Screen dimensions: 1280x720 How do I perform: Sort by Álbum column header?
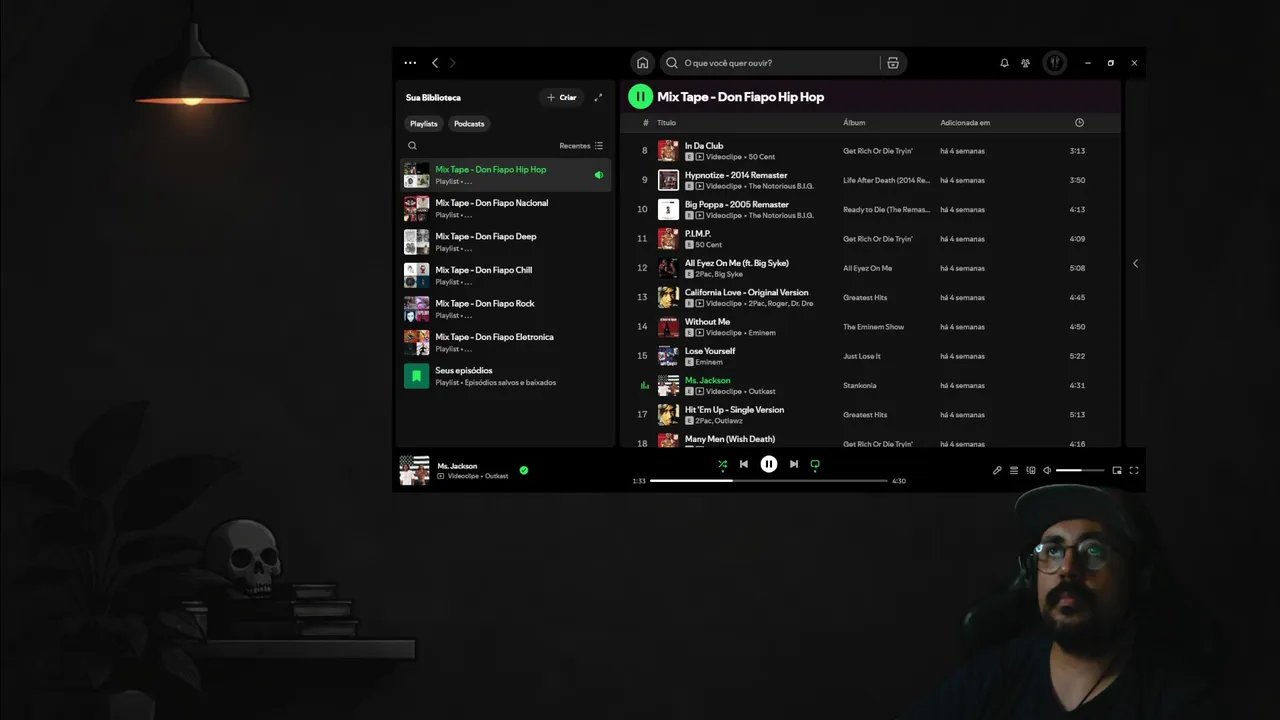click(854, 123)
